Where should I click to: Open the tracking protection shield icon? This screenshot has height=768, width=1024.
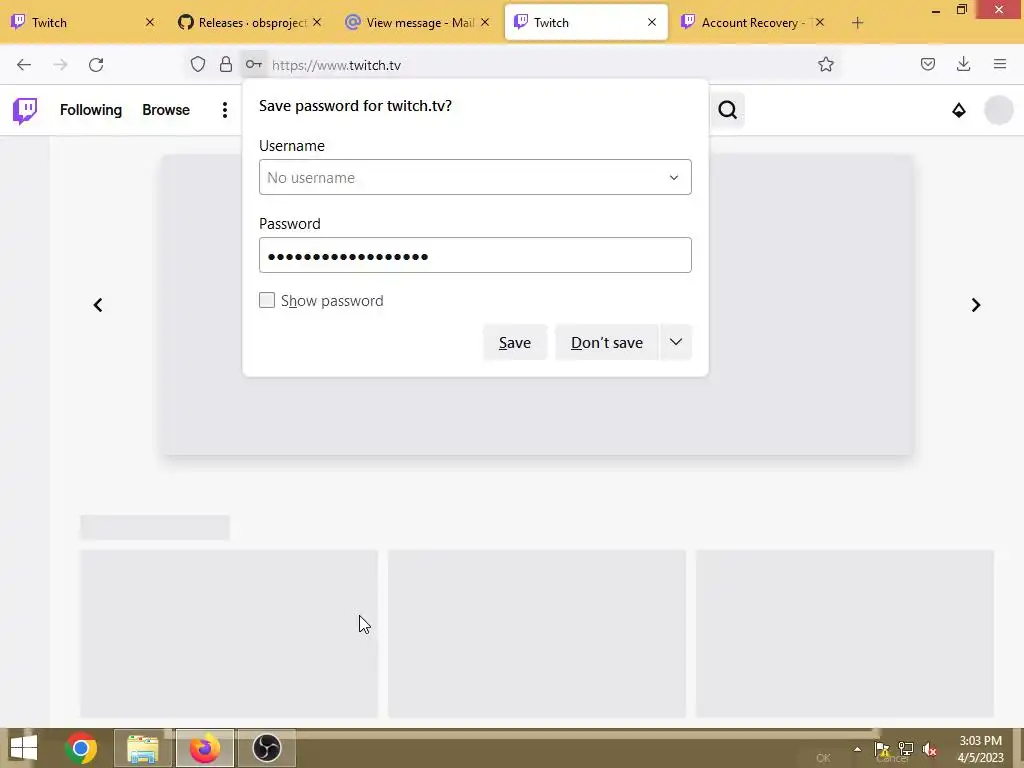point(198,64)
